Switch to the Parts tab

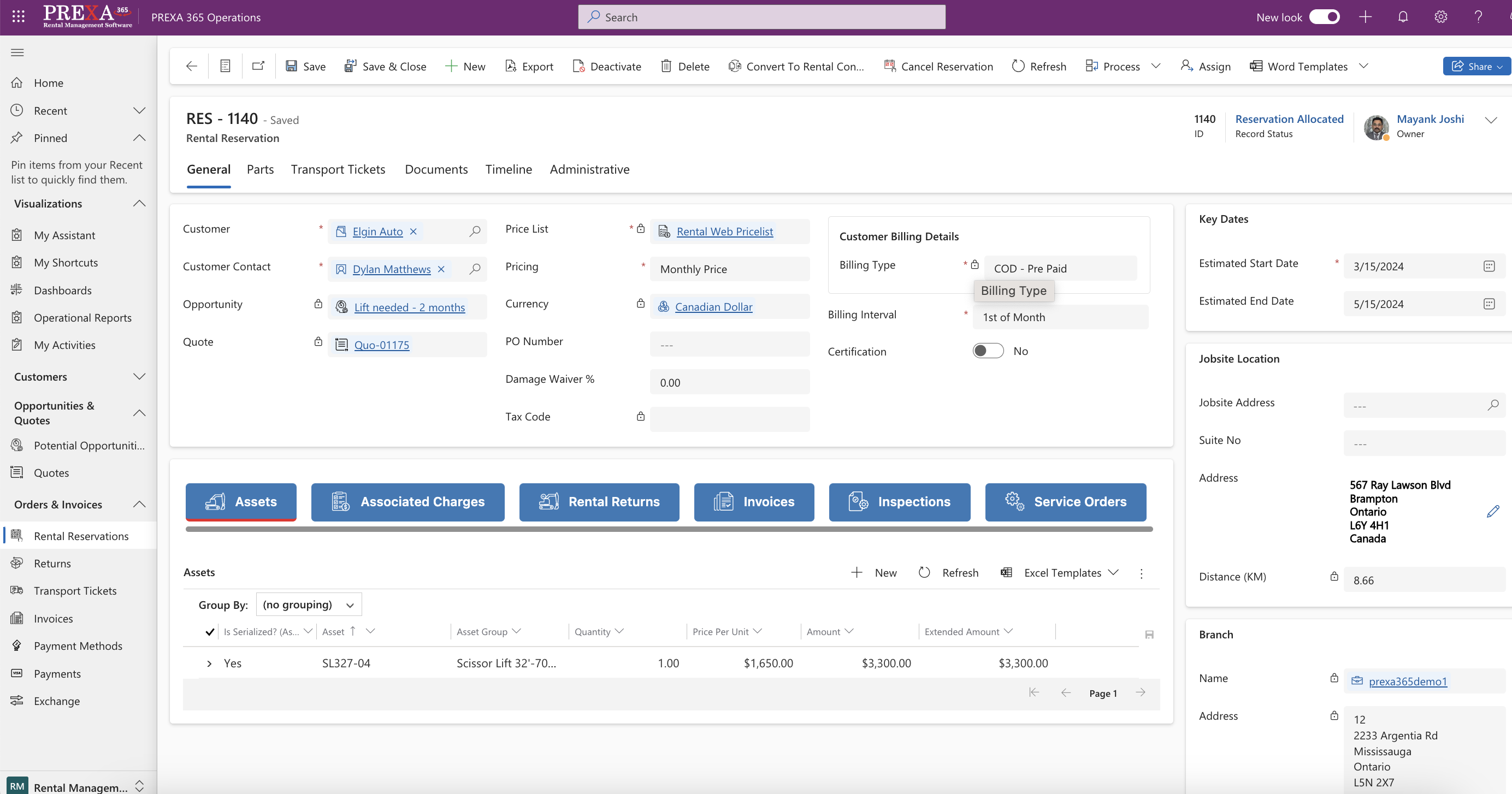coord(260,169)
